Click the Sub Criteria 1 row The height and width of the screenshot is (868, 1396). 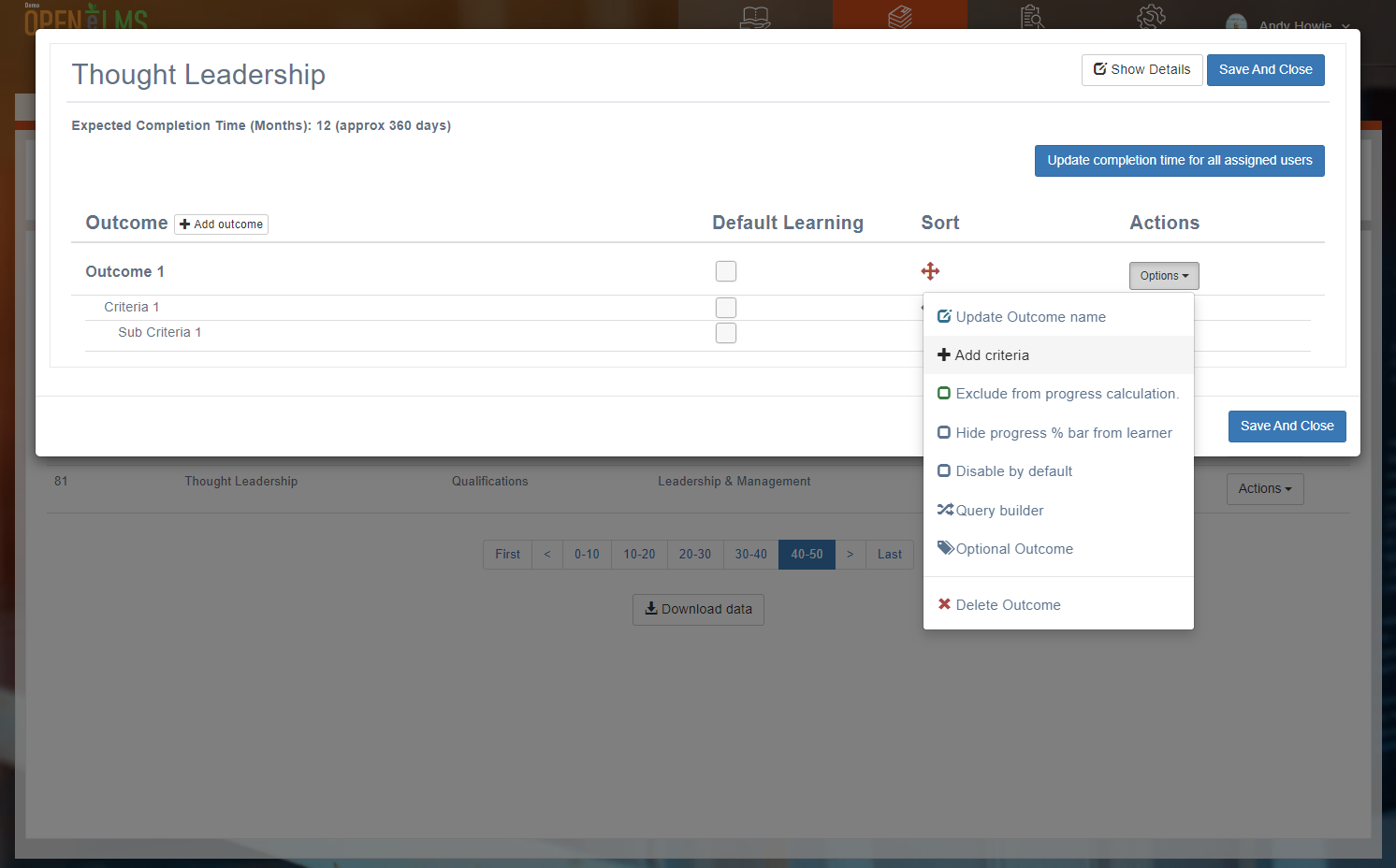pos(159,333)
